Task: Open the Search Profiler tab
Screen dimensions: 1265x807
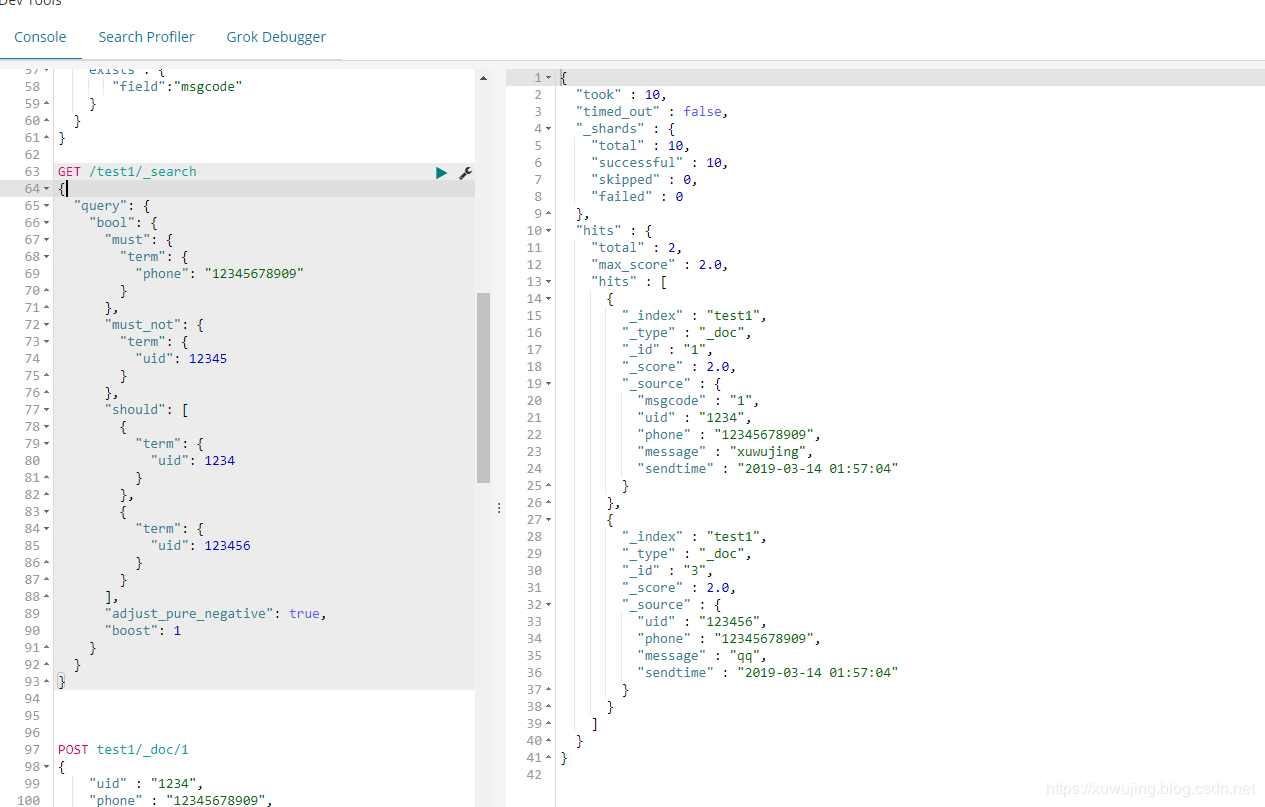Action: click(x=146, y=37)
